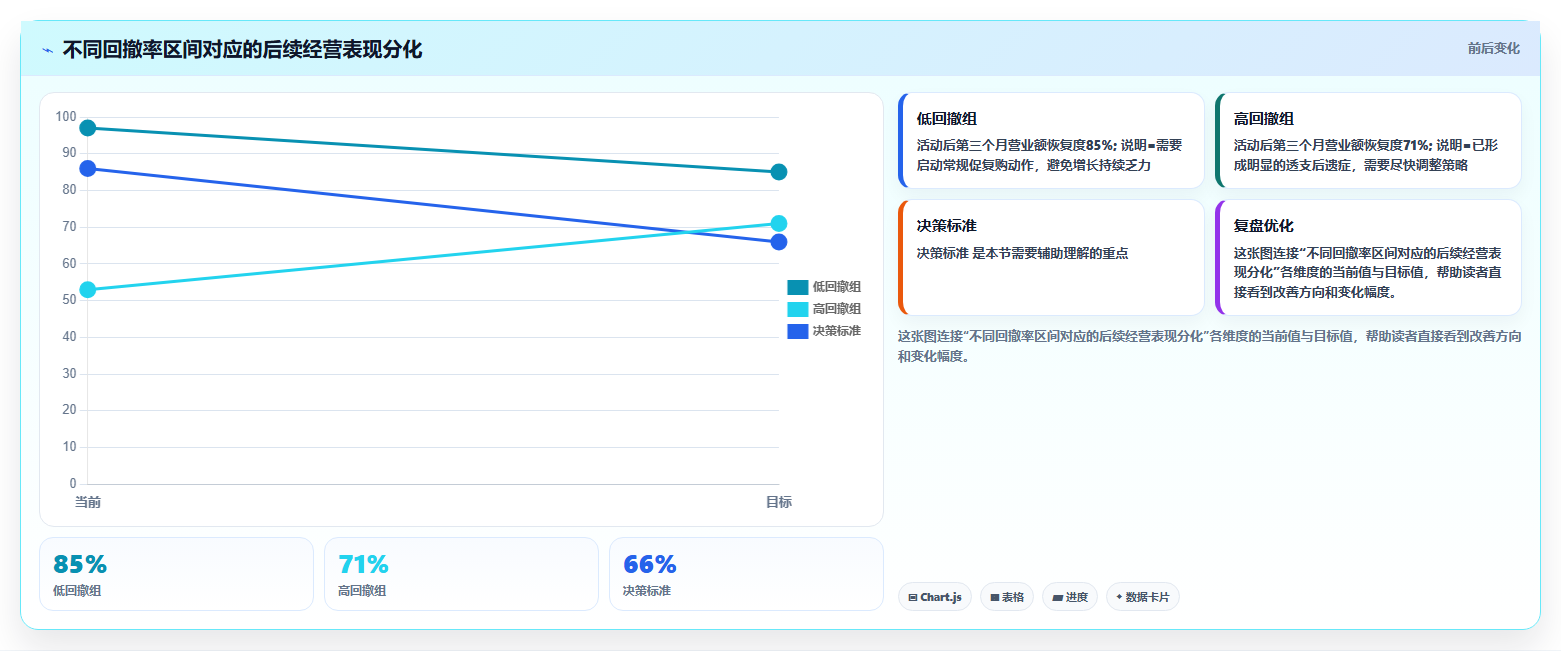Click the 前后变化 label in header
Image resolution: width=1561 pixels, height=651 pixels.
pos(1493,48)
